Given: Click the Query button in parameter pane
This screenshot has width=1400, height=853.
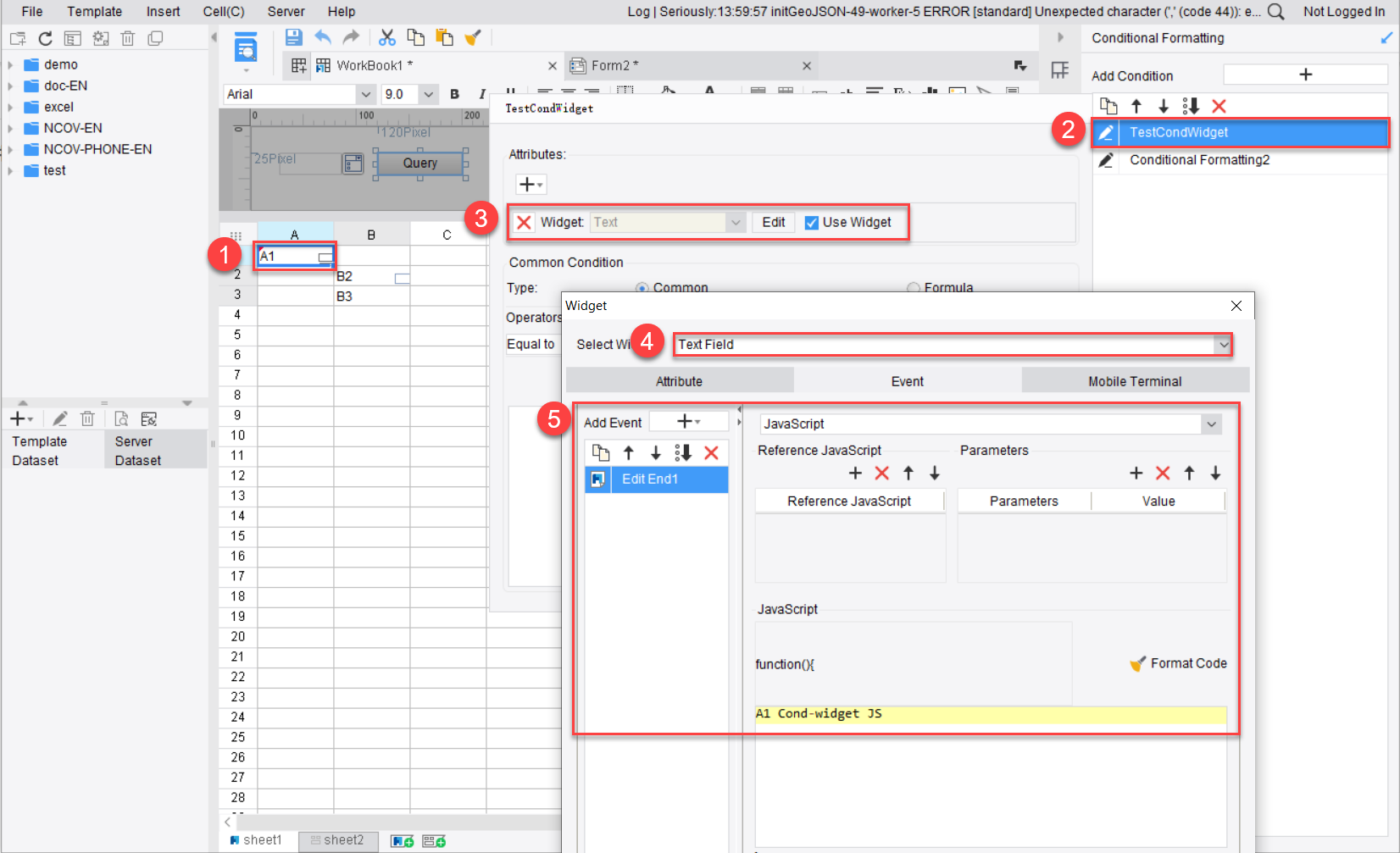Looking at the screenshot, I should point(420,163).
